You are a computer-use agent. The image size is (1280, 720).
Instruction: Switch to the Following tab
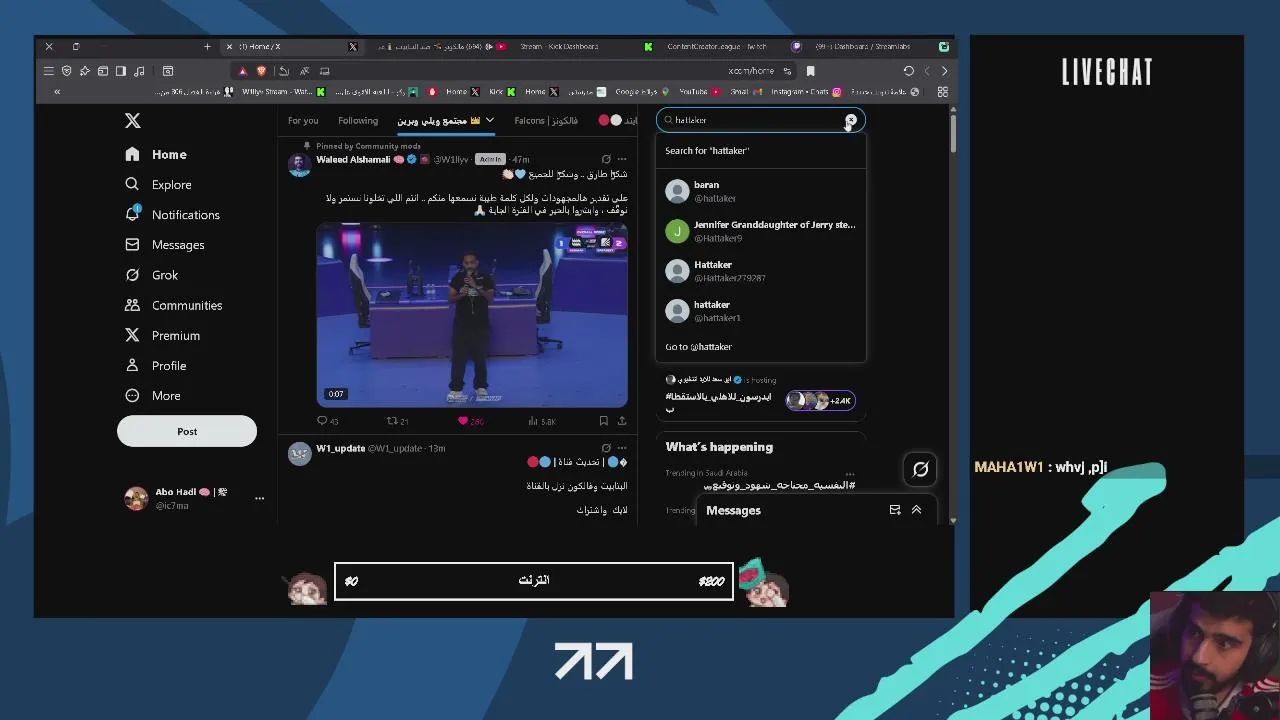point(358,120)
